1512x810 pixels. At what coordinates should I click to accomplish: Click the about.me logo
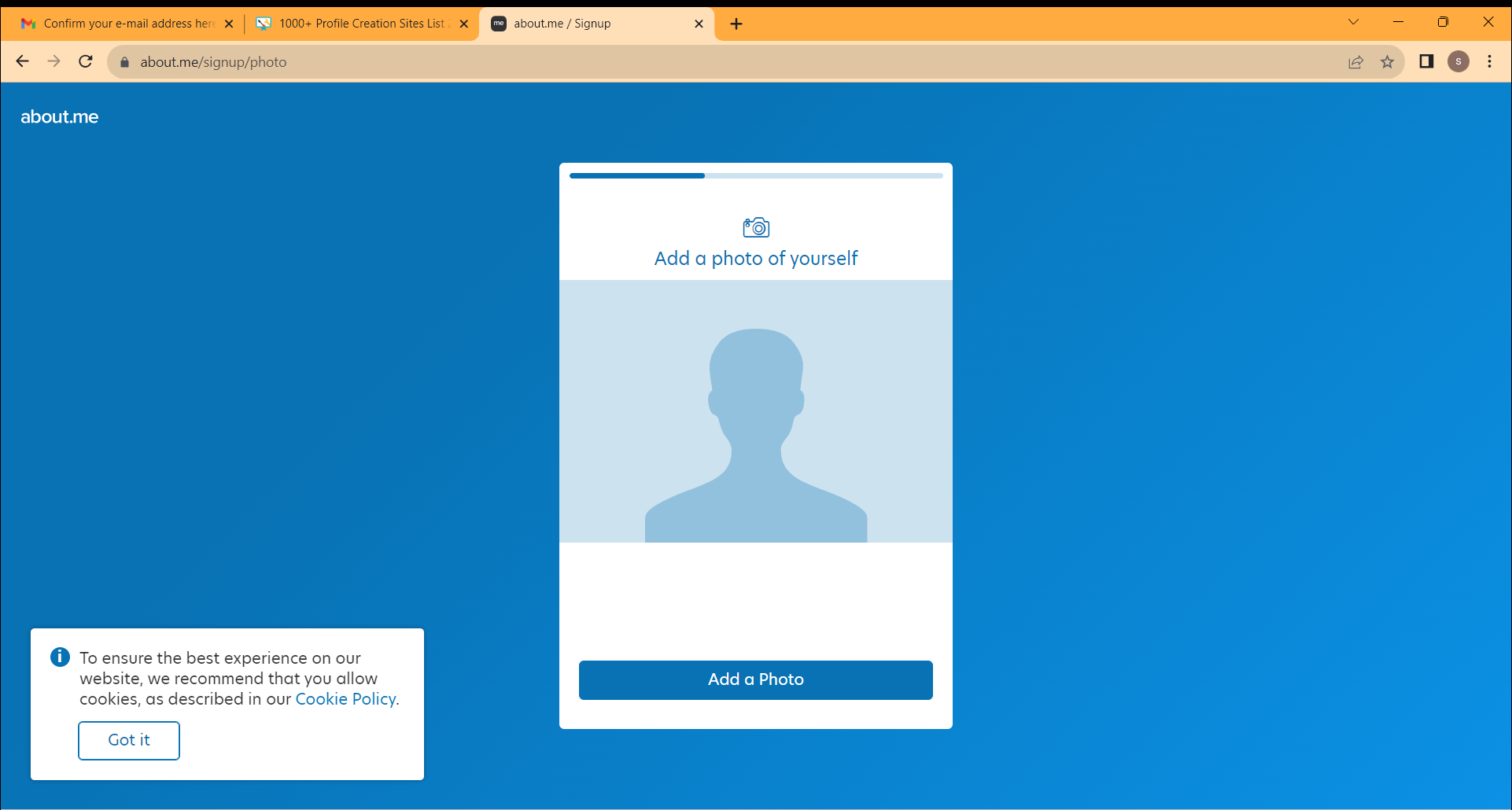click(60, 117)
